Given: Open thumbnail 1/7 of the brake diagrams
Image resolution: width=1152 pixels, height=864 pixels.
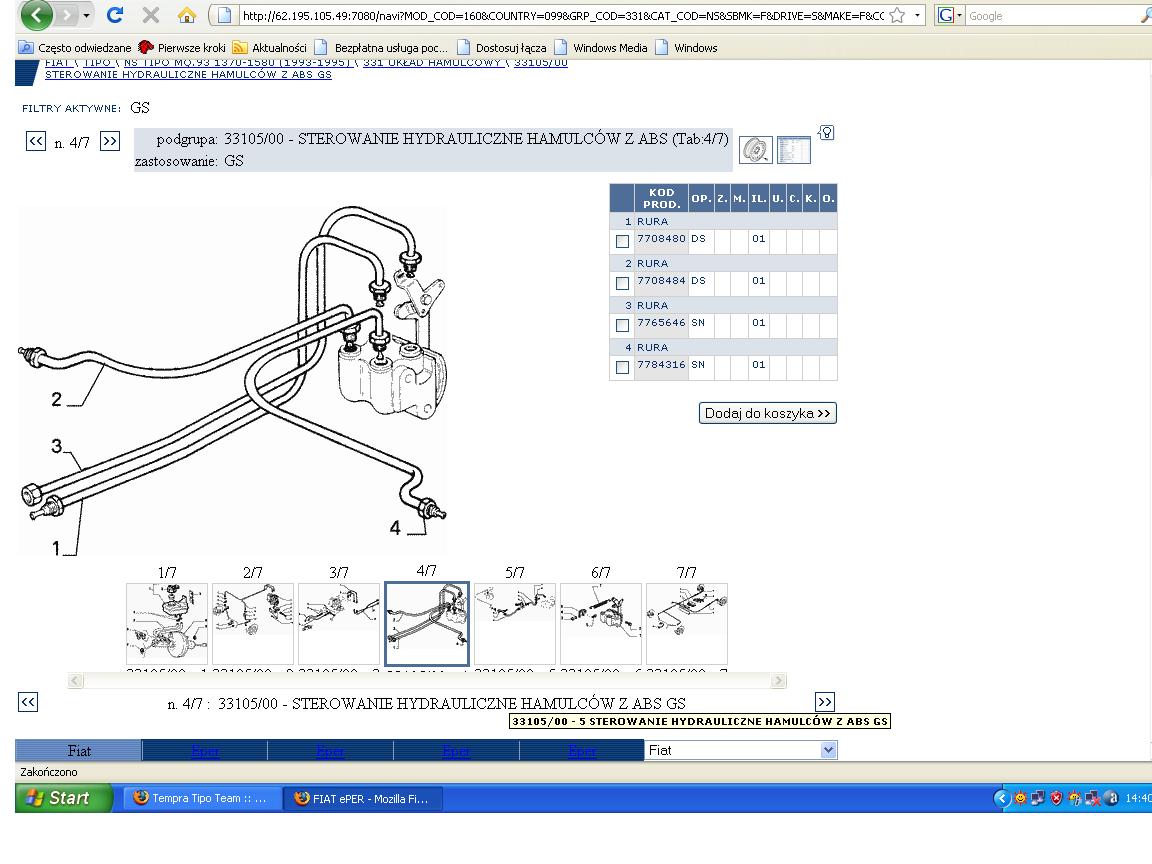Looking at the screenshot, I should 167,624.
